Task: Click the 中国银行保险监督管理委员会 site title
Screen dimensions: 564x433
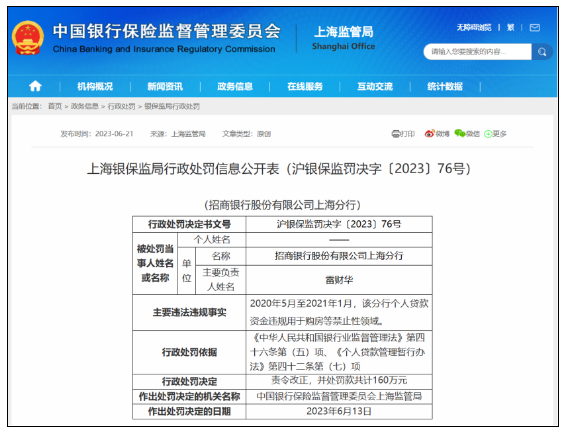Action: 166,31
